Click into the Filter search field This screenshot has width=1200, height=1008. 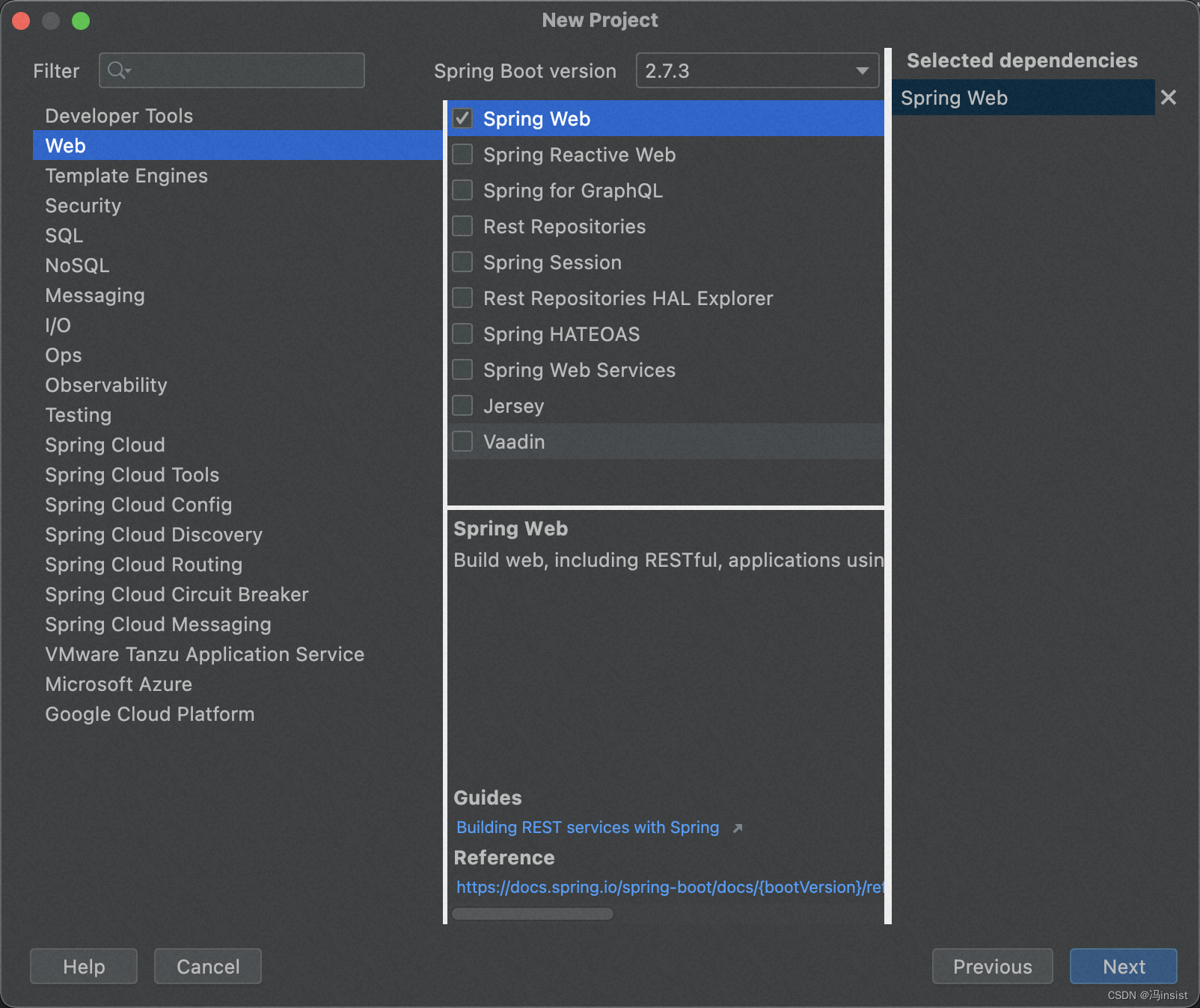coord(232,70)
